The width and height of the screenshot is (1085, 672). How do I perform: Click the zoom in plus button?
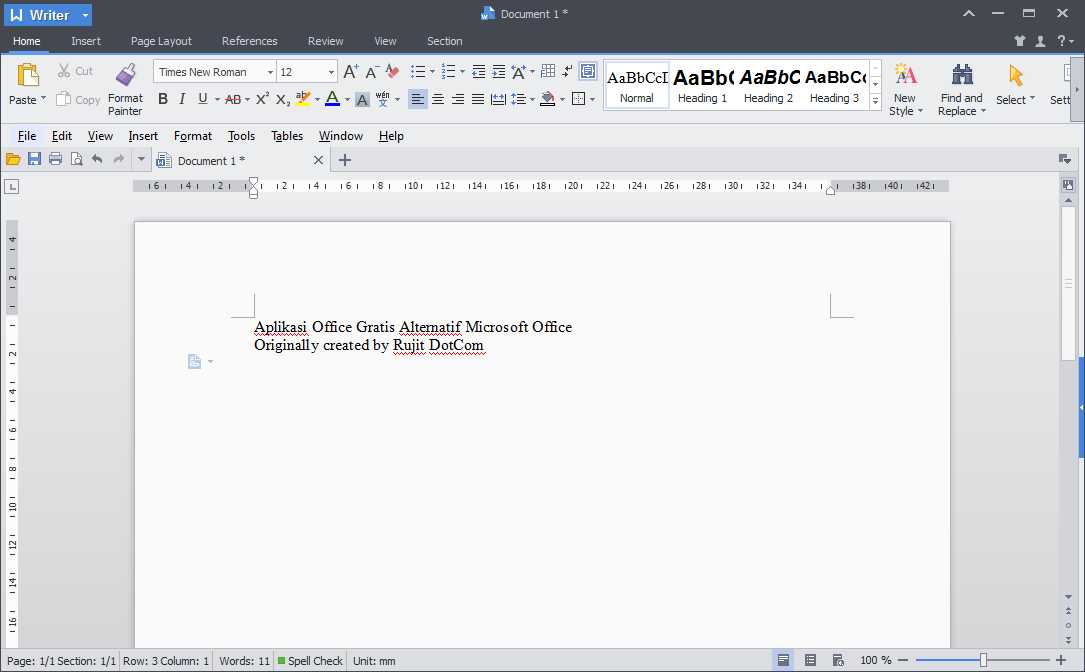(x=1061, y=660)
